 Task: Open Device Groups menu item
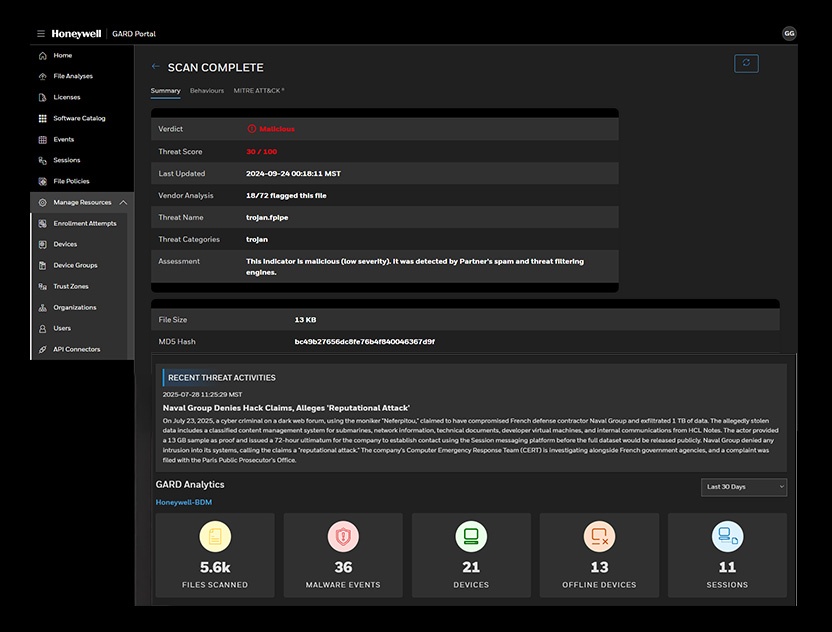75,265
